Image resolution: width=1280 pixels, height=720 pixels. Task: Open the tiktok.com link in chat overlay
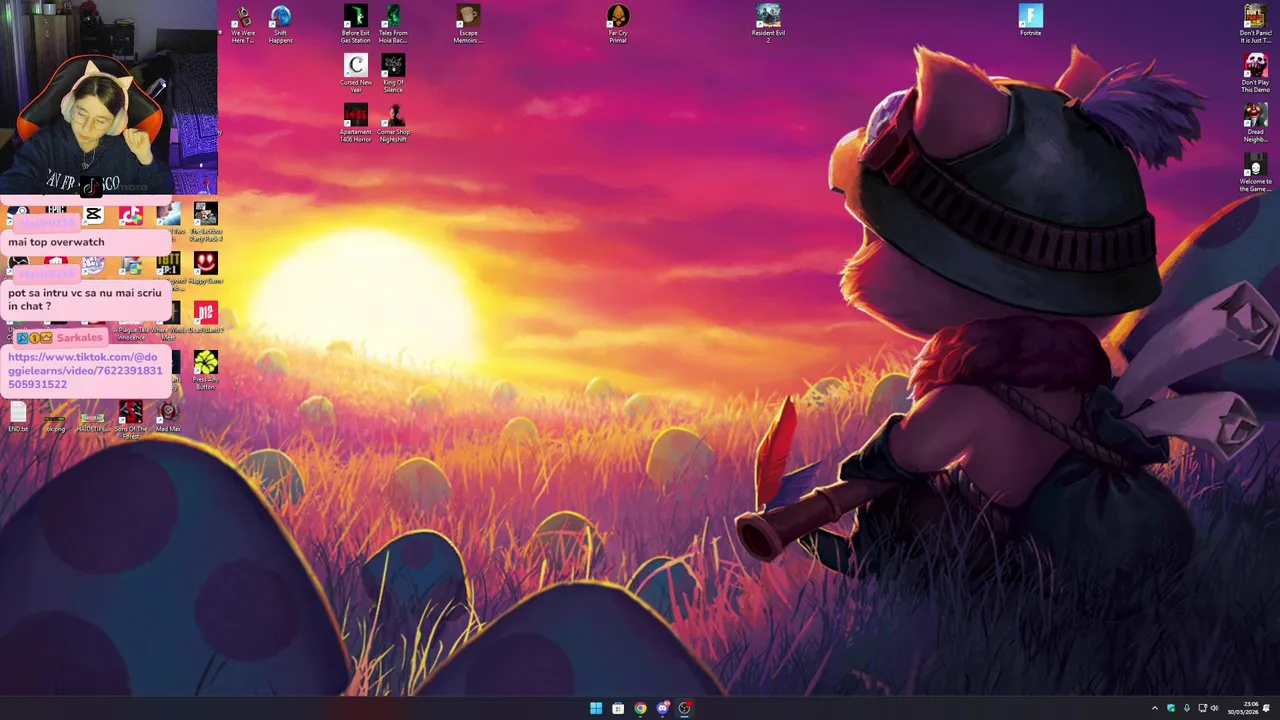click(x=85, y=370)
